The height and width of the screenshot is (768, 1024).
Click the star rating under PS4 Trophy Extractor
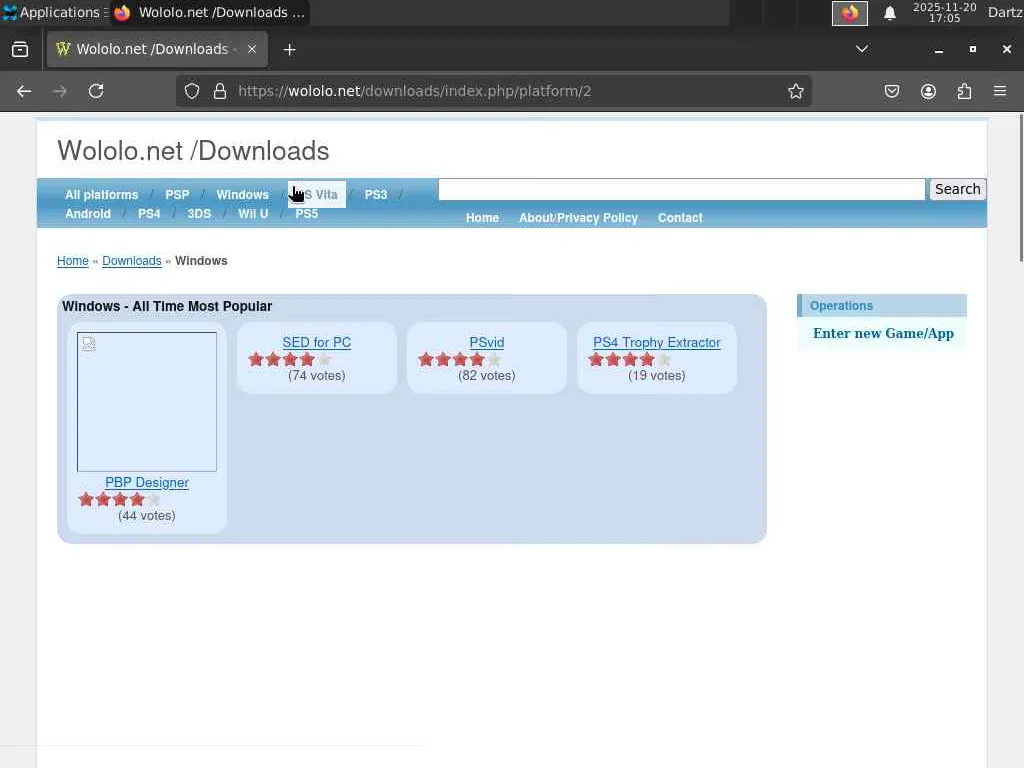pos(630,359)
